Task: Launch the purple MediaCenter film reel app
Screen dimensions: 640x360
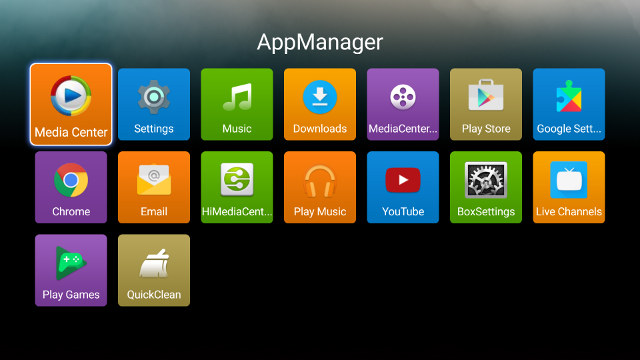Action: (403, 104)
